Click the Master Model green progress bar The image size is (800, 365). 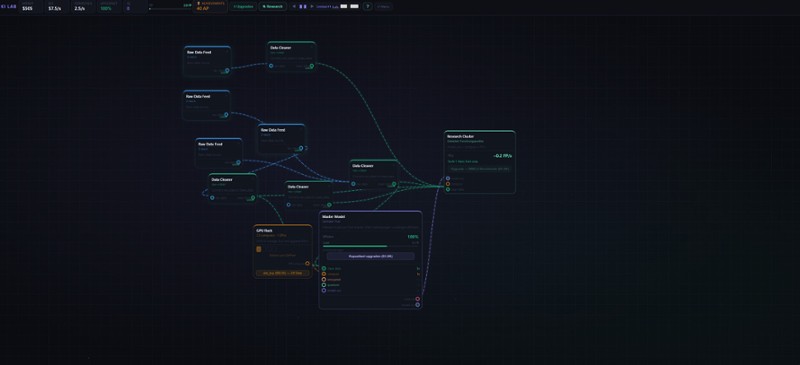370,246
